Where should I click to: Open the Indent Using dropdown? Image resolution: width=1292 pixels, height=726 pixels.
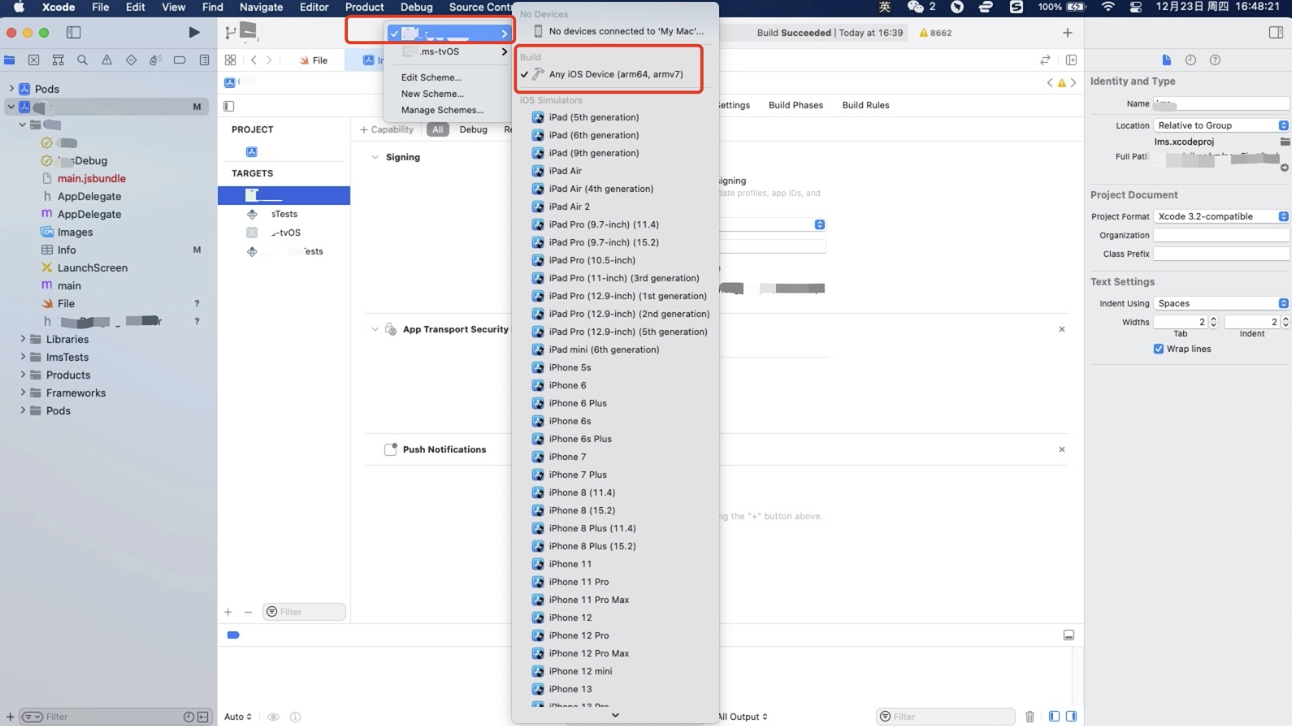click(x=1221, y=303)
